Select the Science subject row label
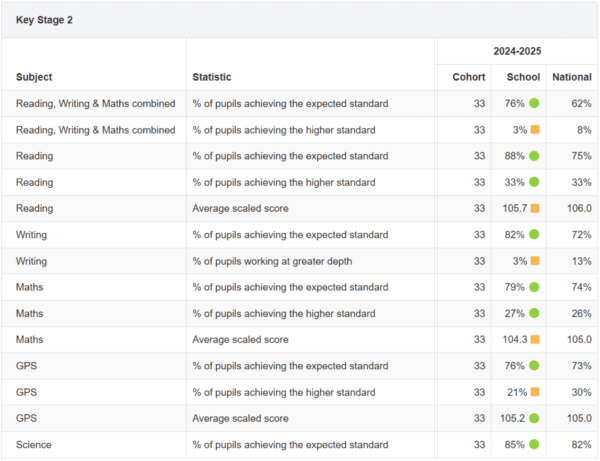The image size is (600, 461). click(35, 445)
